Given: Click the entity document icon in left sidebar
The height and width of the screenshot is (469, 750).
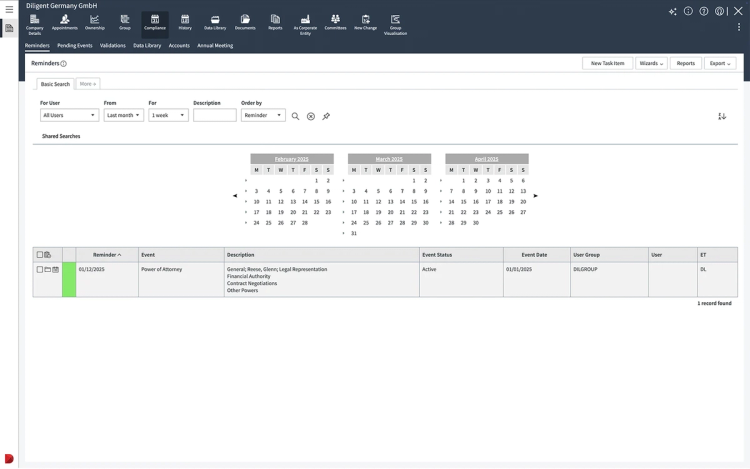Looking at the screenshot, I should click(x=9, y=28).
